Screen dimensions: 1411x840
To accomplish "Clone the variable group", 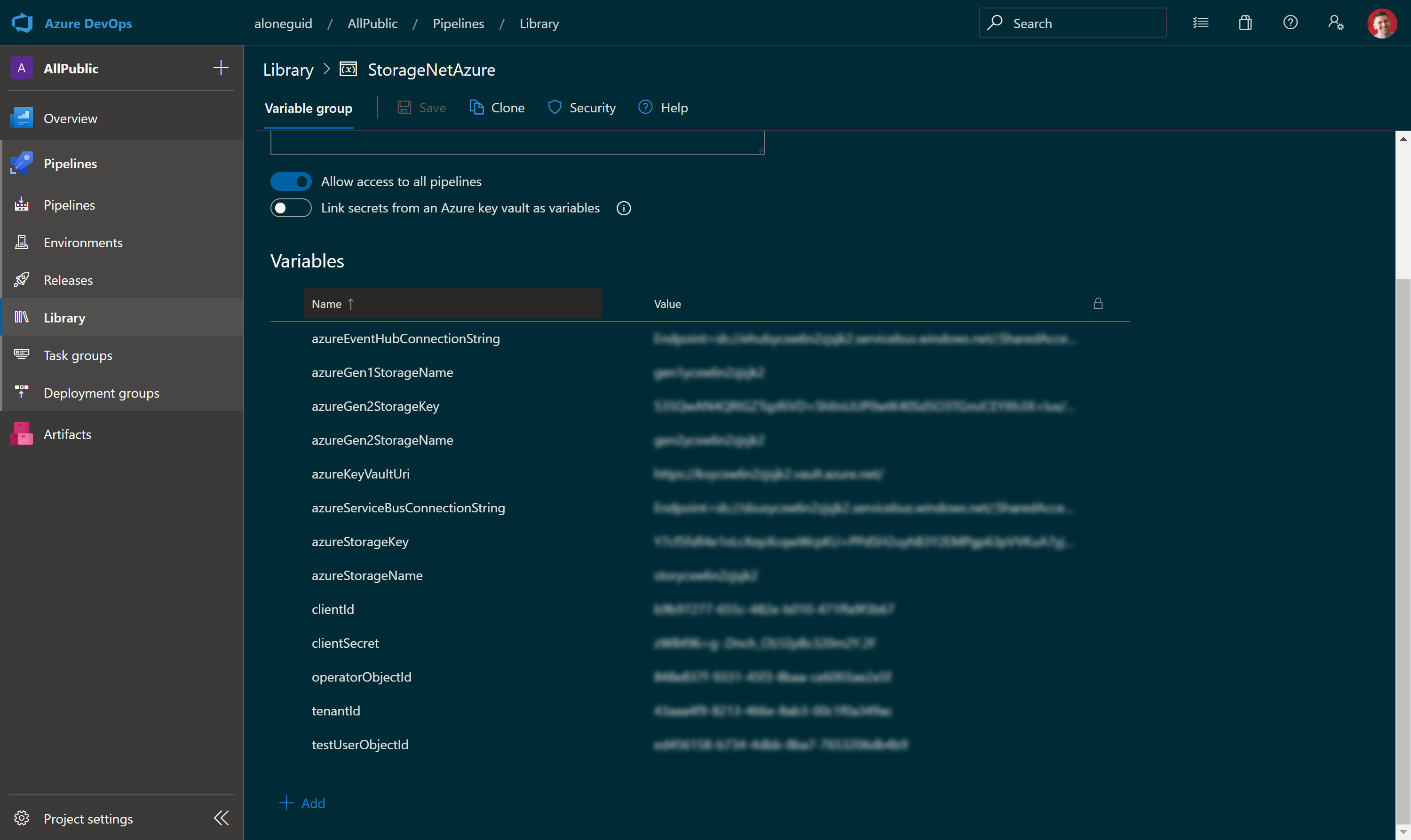I will coord(497,108).
